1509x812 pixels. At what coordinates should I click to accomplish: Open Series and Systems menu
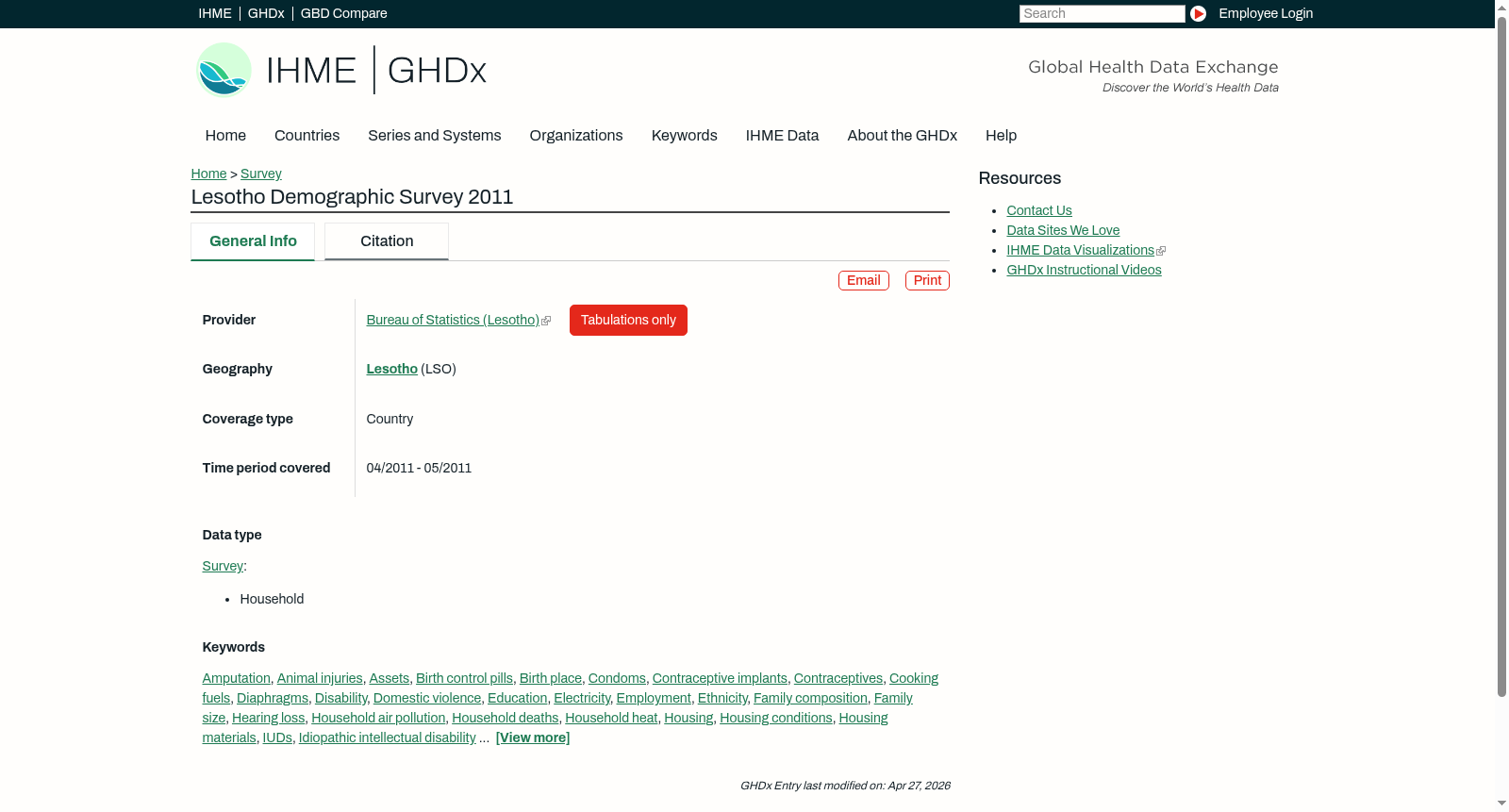coord(434,135)
